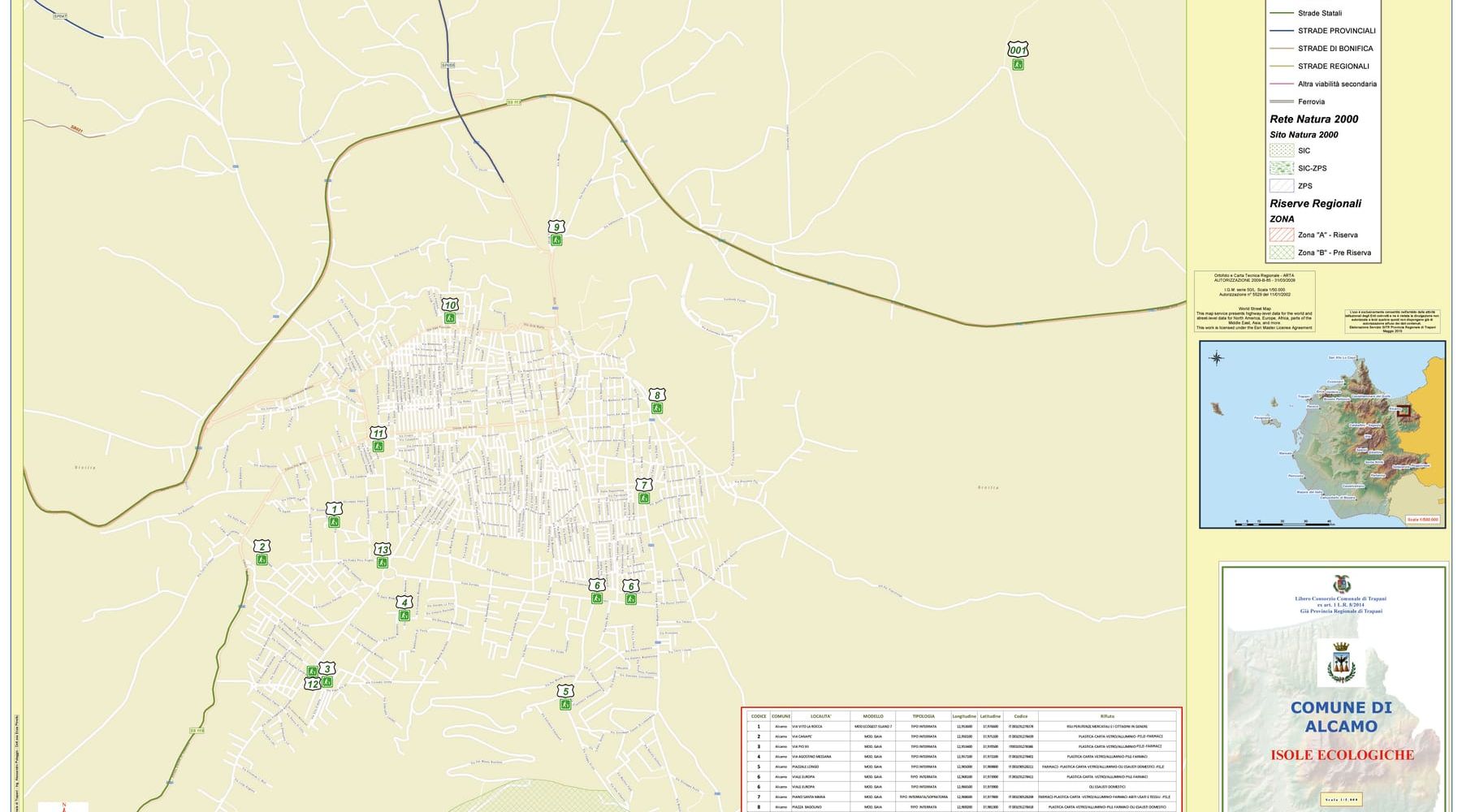The height and width of the screenshot is (812, 1462).
Task: Click the STRADE REGIONALI legend entry
Action: (1319, 67)
